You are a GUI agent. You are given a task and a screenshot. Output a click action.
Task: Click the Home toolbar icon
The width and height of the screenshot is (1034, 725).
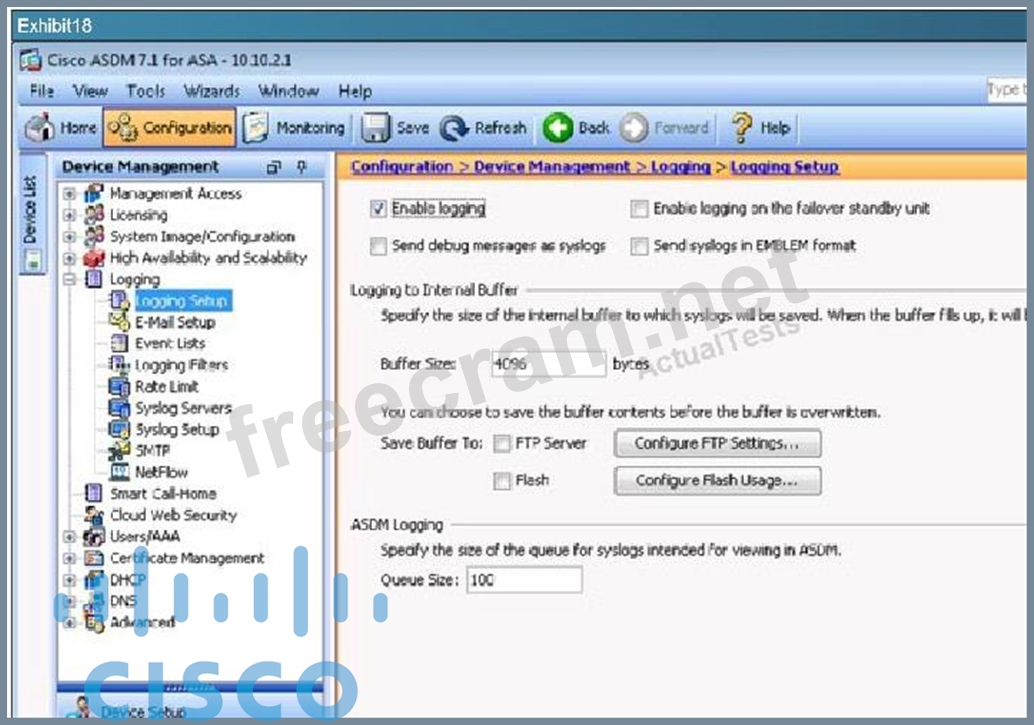pos(41,128)
